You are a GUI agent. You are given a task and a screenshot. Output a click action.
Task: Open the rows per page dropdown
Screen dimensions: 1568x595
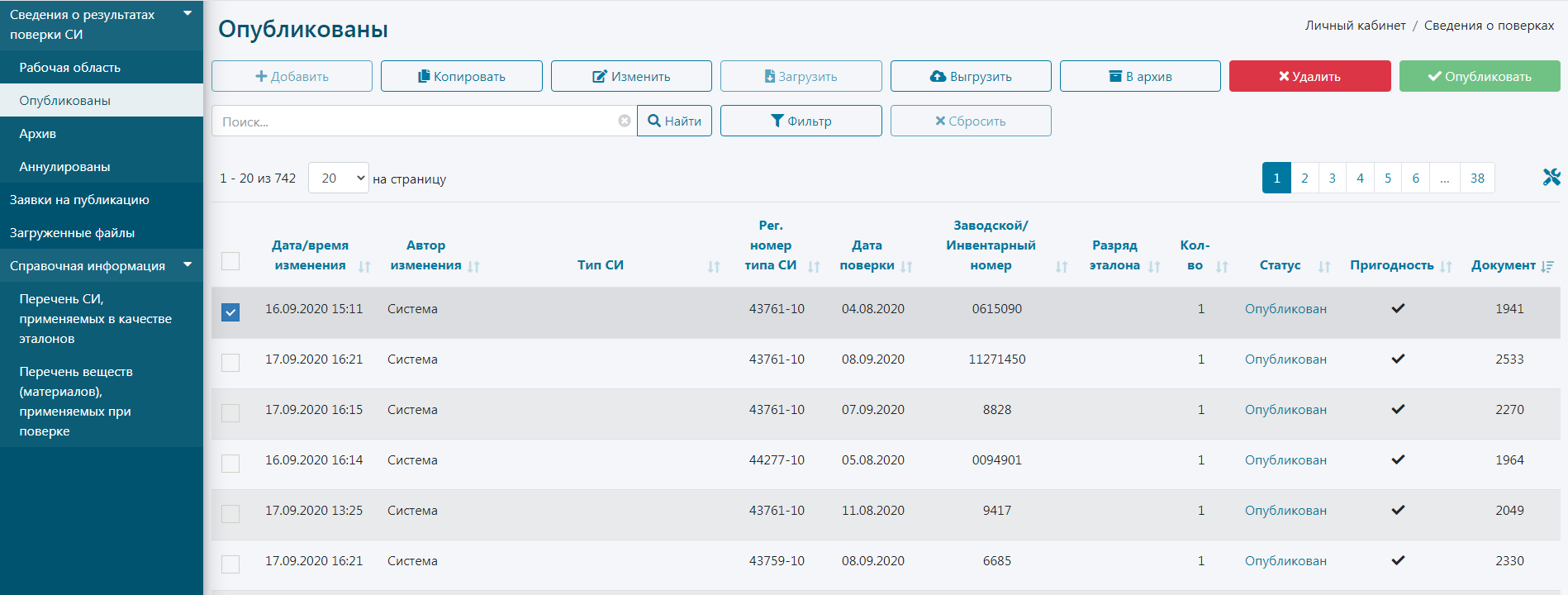point(338,178)
